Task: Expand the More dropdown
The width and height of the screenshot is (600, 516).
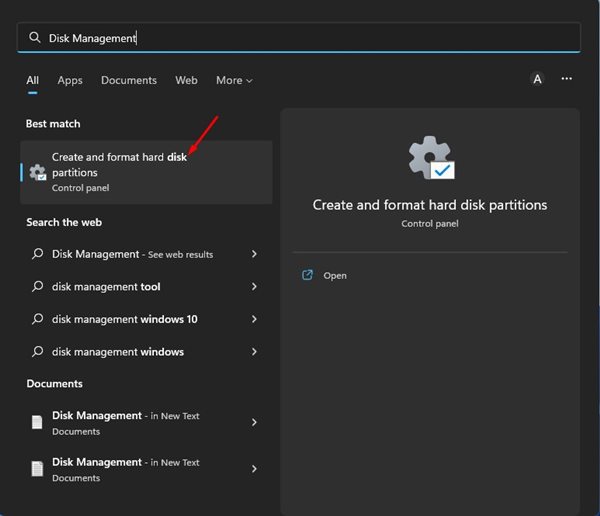Action: [x=234, y=80]
